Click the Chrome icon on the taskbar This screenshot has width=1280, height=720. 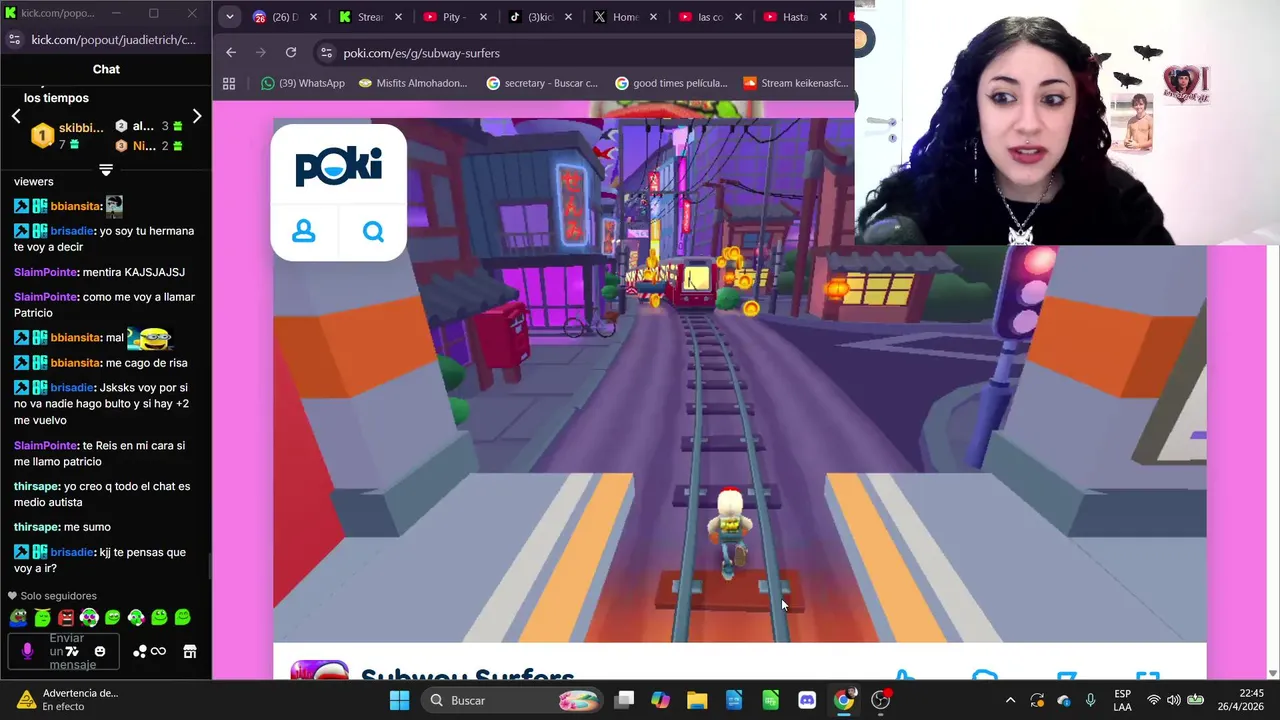pyautogui.click(x=844, y=700)
